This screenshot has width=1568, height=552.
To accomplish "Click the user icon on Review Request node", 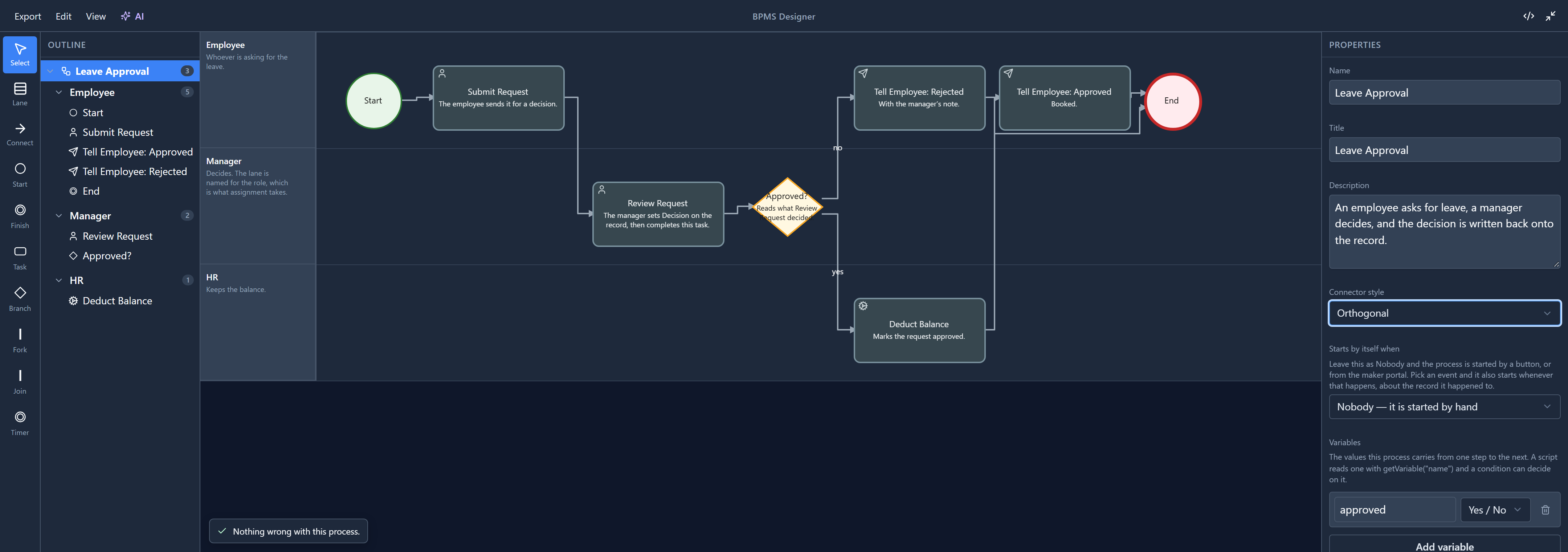I will [602, 190].
